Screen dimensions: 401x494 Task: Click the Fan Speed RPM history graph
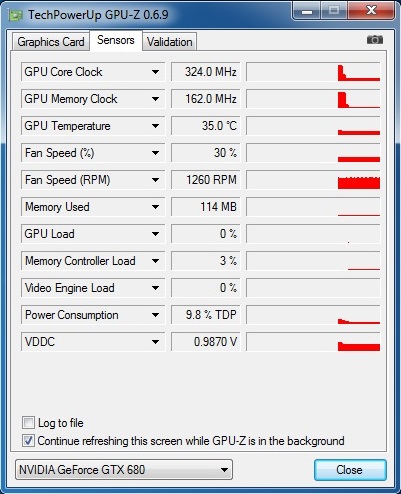[x=313, y=180]
